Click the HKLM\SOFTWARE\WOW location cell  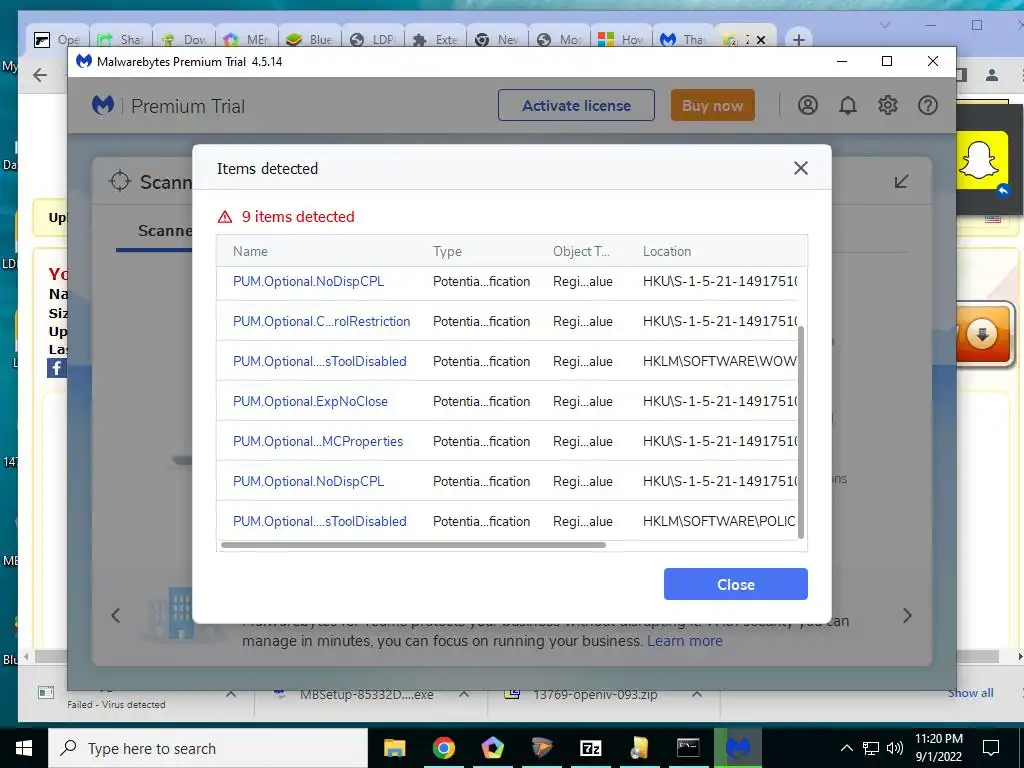[x=720, y=361]
